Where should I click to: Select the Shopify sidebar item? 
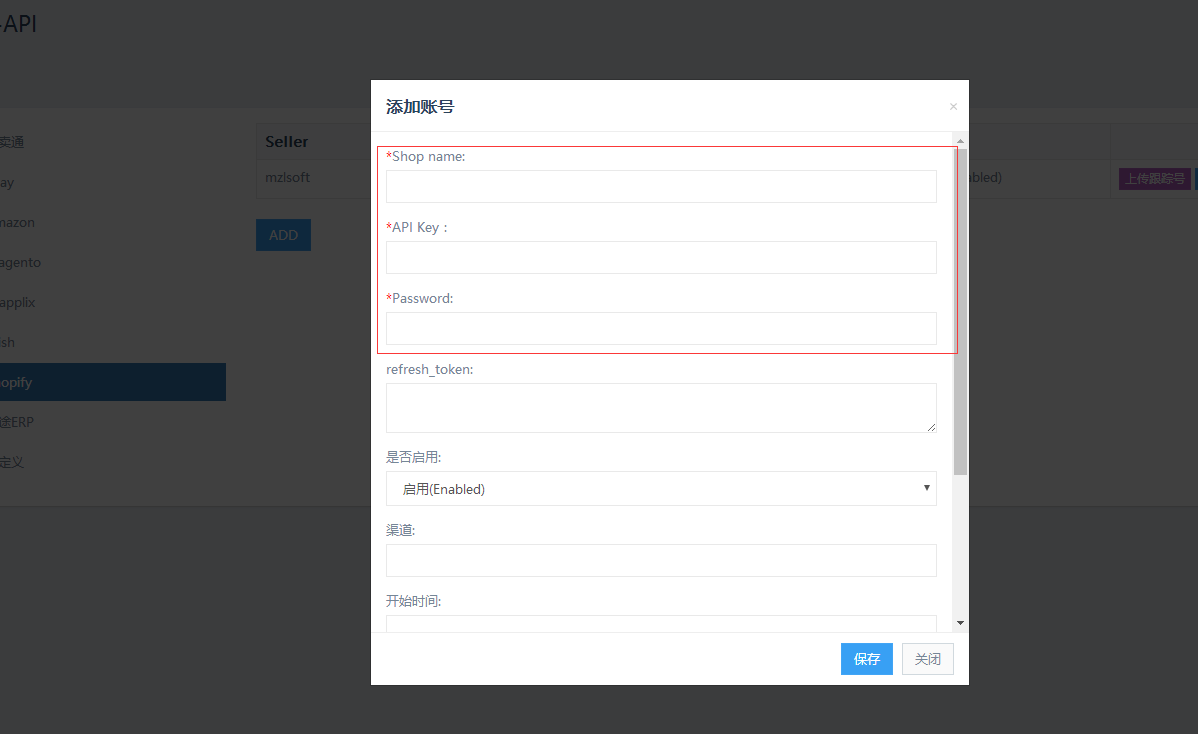click(x=113, y=382)
